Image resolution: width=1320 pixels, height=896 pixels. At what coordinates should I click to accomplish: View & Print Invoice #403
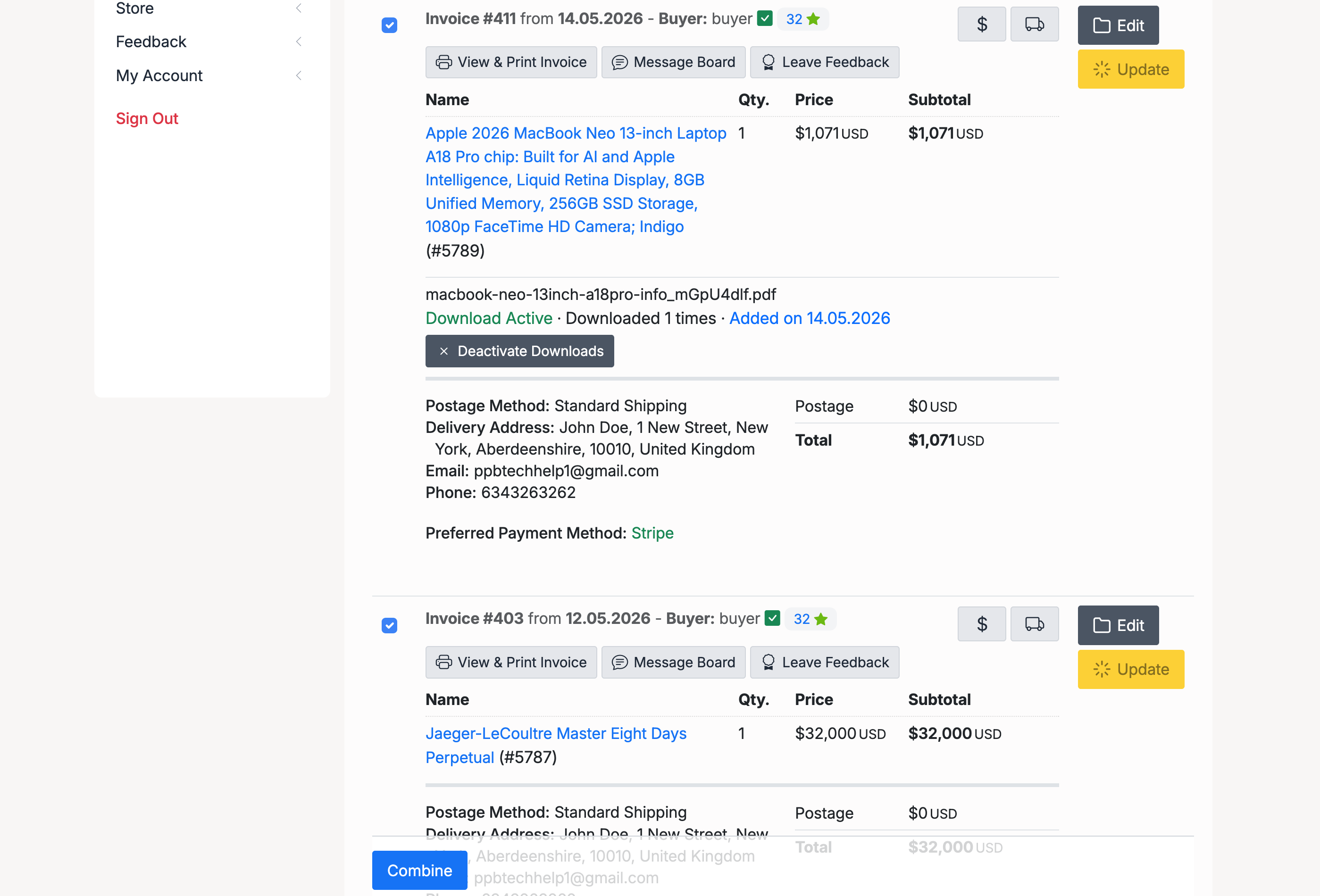pyautogui.click(x=510, y=662)
